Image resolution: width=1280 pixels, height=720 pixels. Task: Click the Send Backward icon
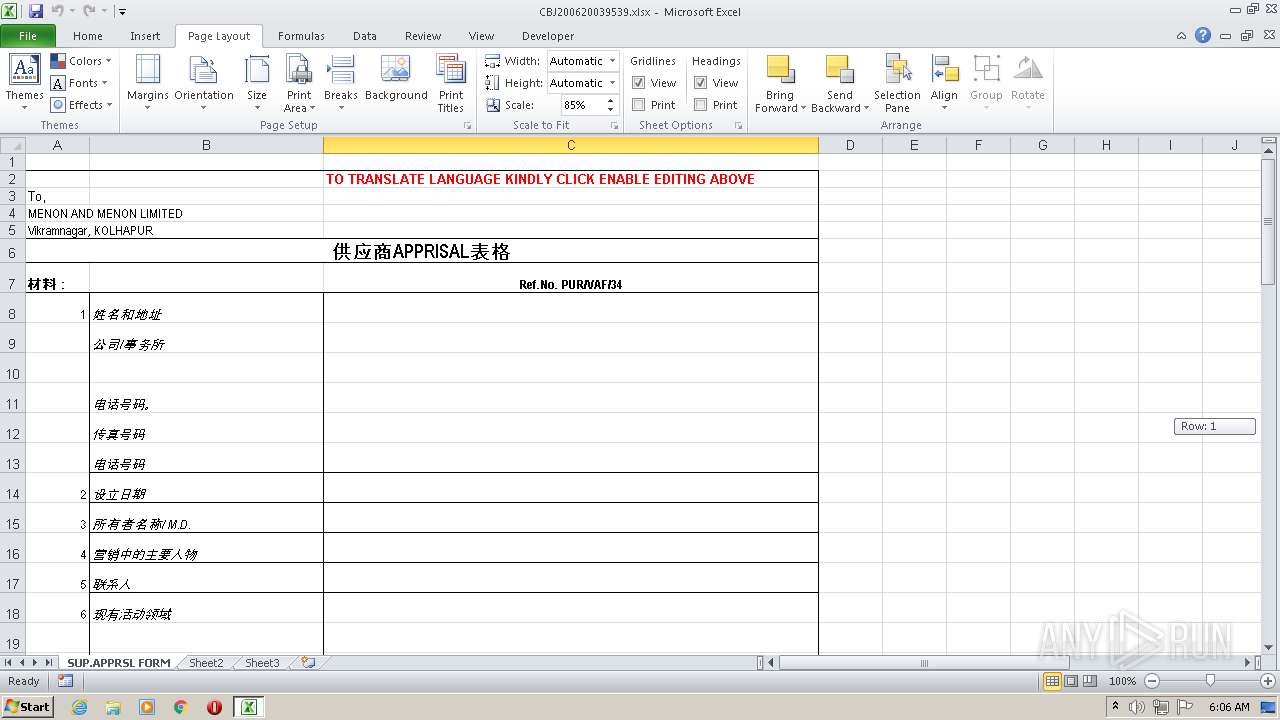click(839, 70)
